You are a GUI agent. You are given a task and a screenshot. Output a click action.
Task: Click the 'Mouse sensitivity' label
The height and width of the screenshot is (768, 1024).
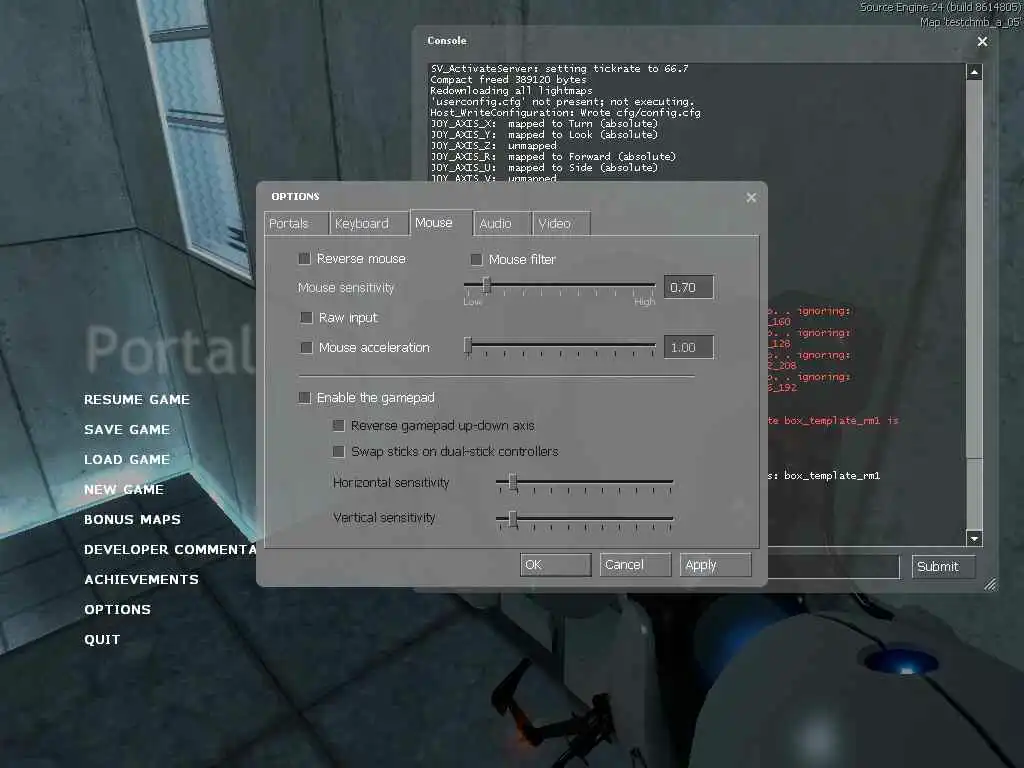coord(346,288)
